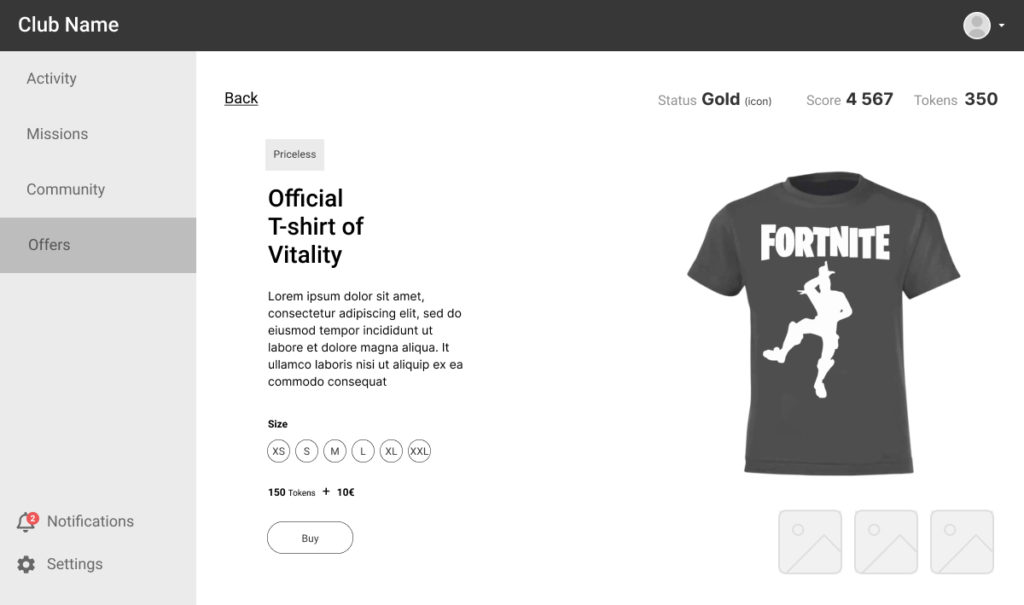The image size is (1024, 605).
Task: View the second product thumbnail
Action: pos(886,542)
